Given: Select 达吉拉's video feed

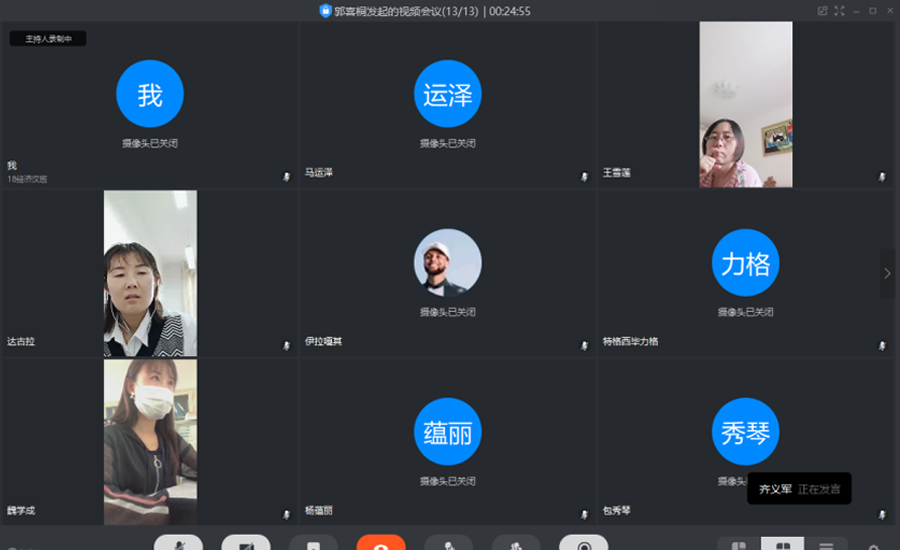Looking at the screenshot, I should click(x=150, y=273).
